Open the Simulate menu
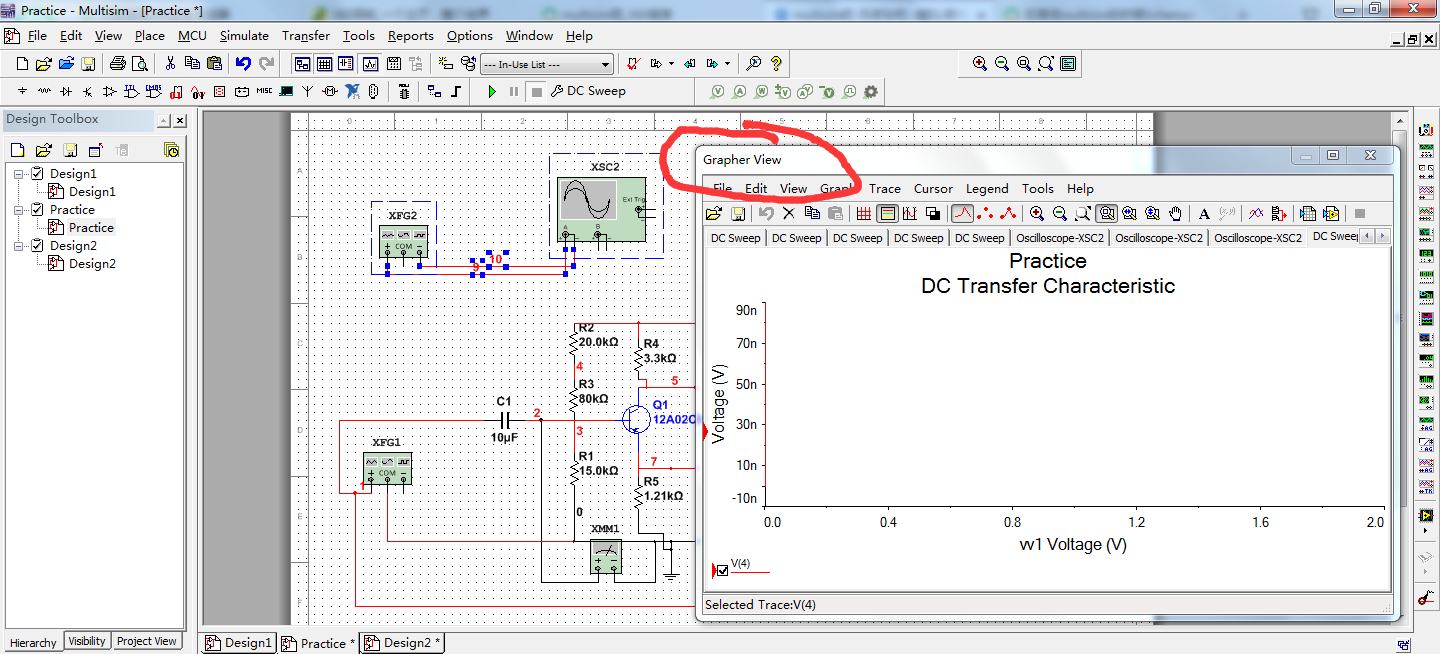This screenshot has height=654, width=1440. pyautogui.click(x=244, y=36)
